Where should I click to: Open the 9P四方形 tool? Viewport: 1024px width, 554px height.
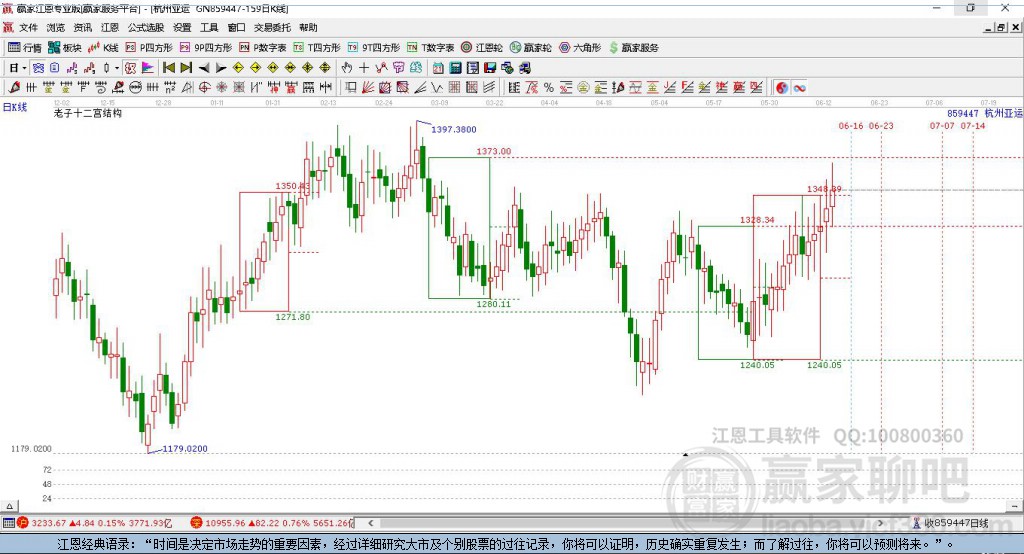(x=206, y=48)
